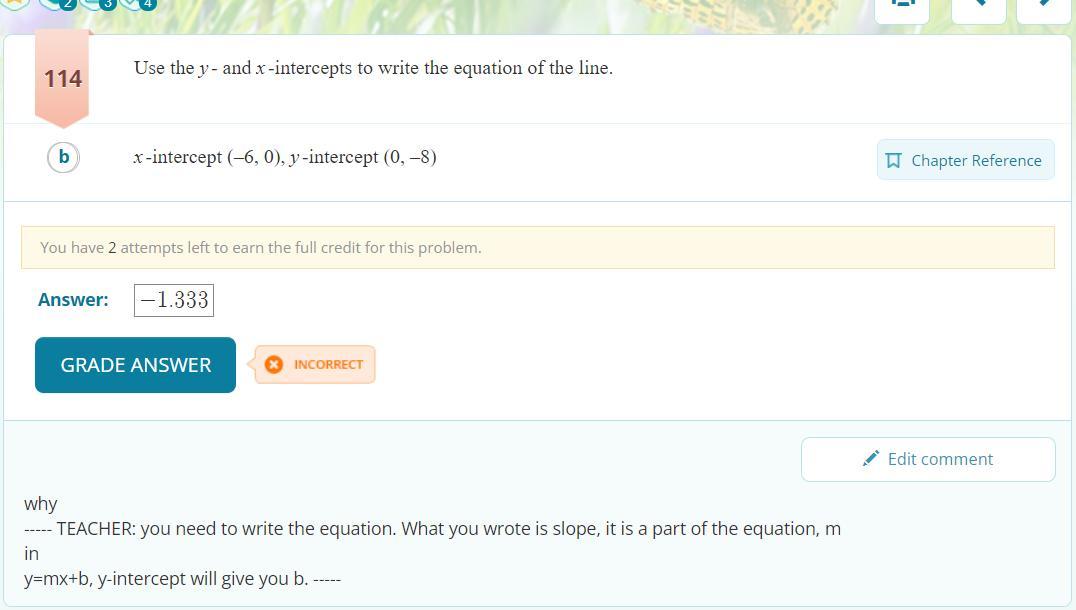Image resolution: width=1076 pixels, height=610 pixels.
Task: Click the bookmark icon in Chapter Reference
Action: (x=894, y=160)
